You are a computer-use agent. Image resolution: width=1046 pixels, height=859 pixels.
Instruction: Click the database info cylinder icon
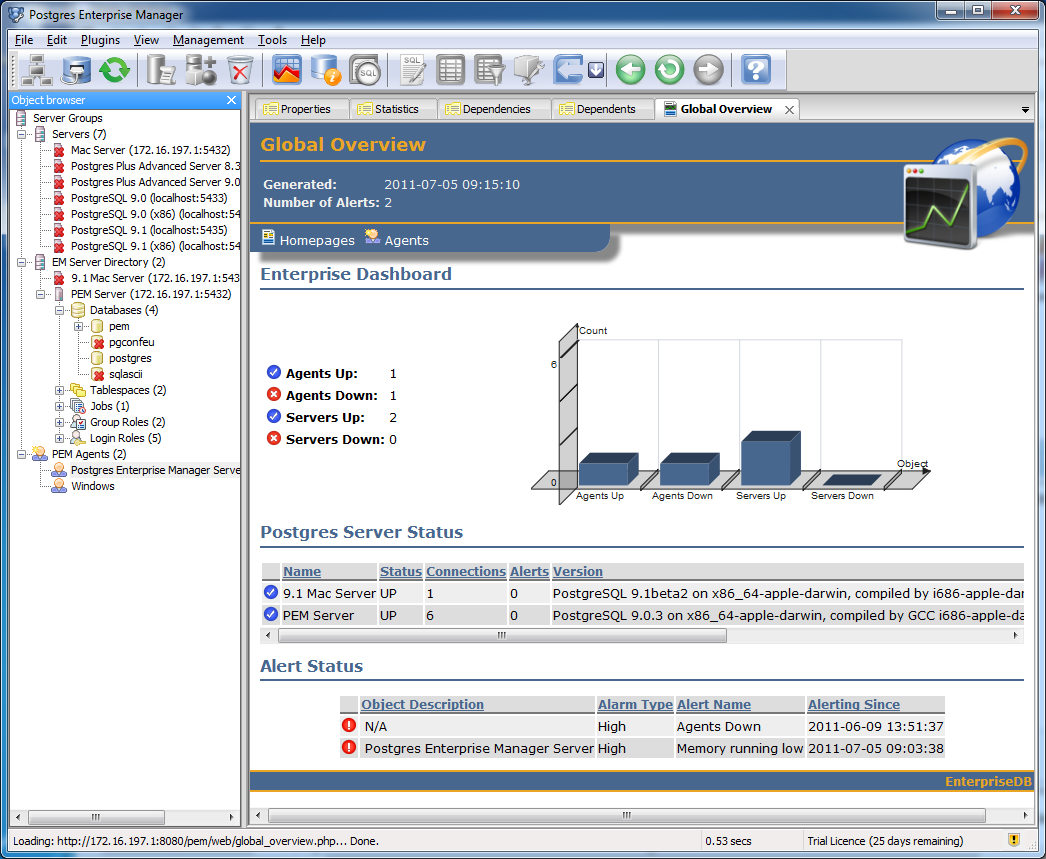(x=326, y=70)
